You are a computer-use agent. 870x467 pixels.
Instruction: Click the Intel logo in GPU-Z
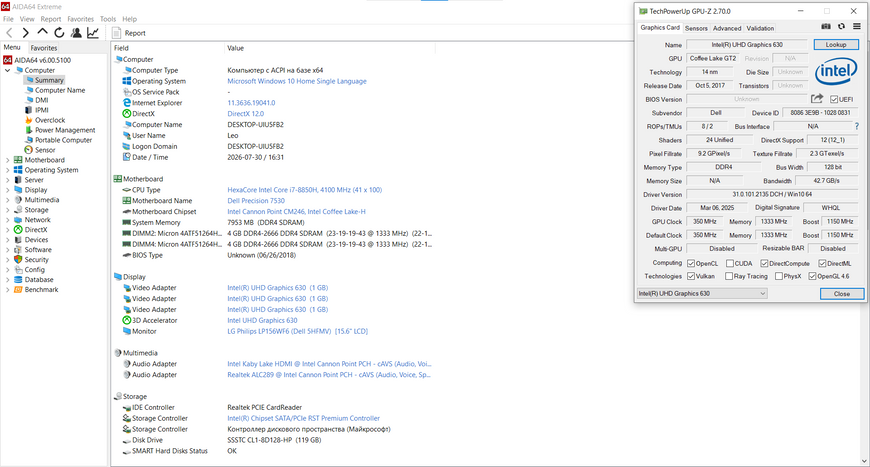pyautogui.click(x=836, y=72)
